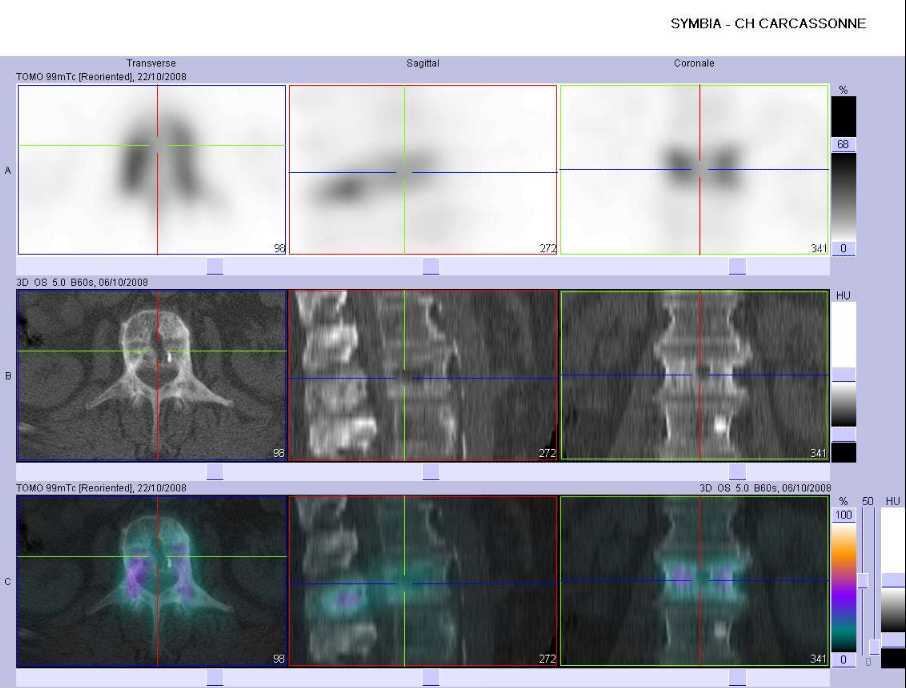Click the upper threshold field showing 68
906x688 pixels.
pos(844,144)
